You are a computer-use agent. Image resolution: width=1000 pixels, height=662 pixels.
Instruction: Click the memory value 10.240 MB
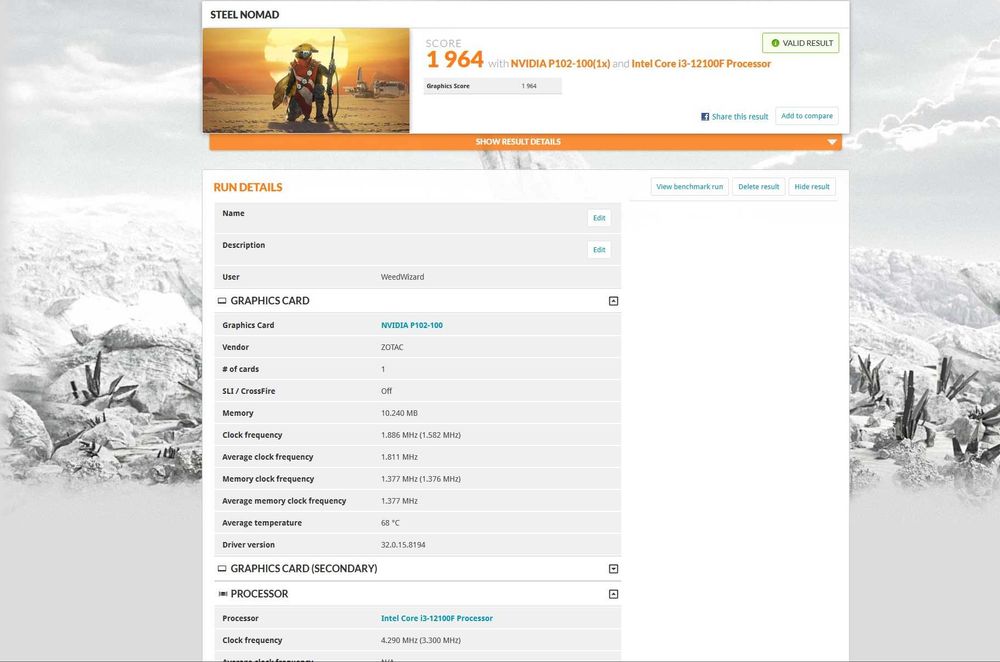coord(399,413)
